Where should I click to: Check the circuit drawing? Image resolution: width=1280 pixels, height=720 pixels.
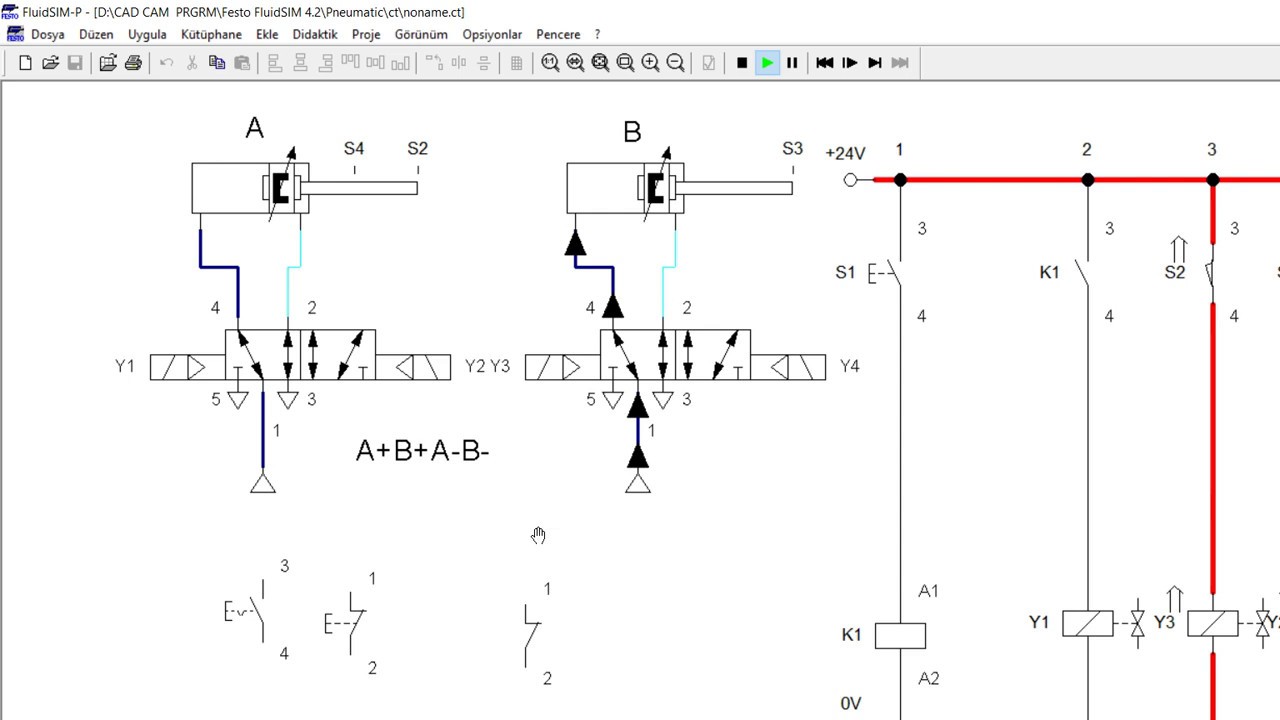coord(708,62)
